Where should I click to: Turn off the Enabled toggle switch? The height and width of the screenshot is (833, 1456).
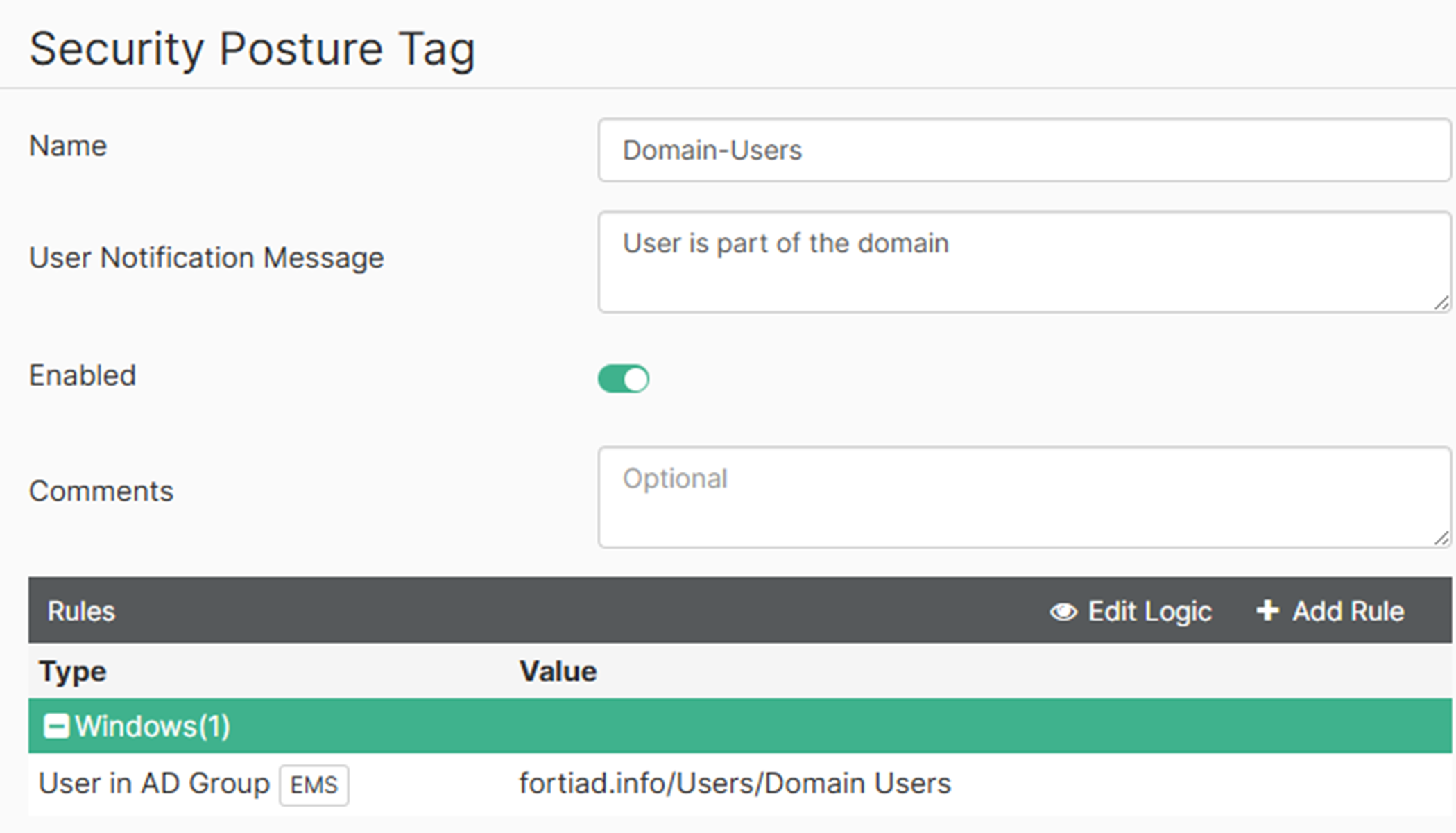[x=624, y=379]
